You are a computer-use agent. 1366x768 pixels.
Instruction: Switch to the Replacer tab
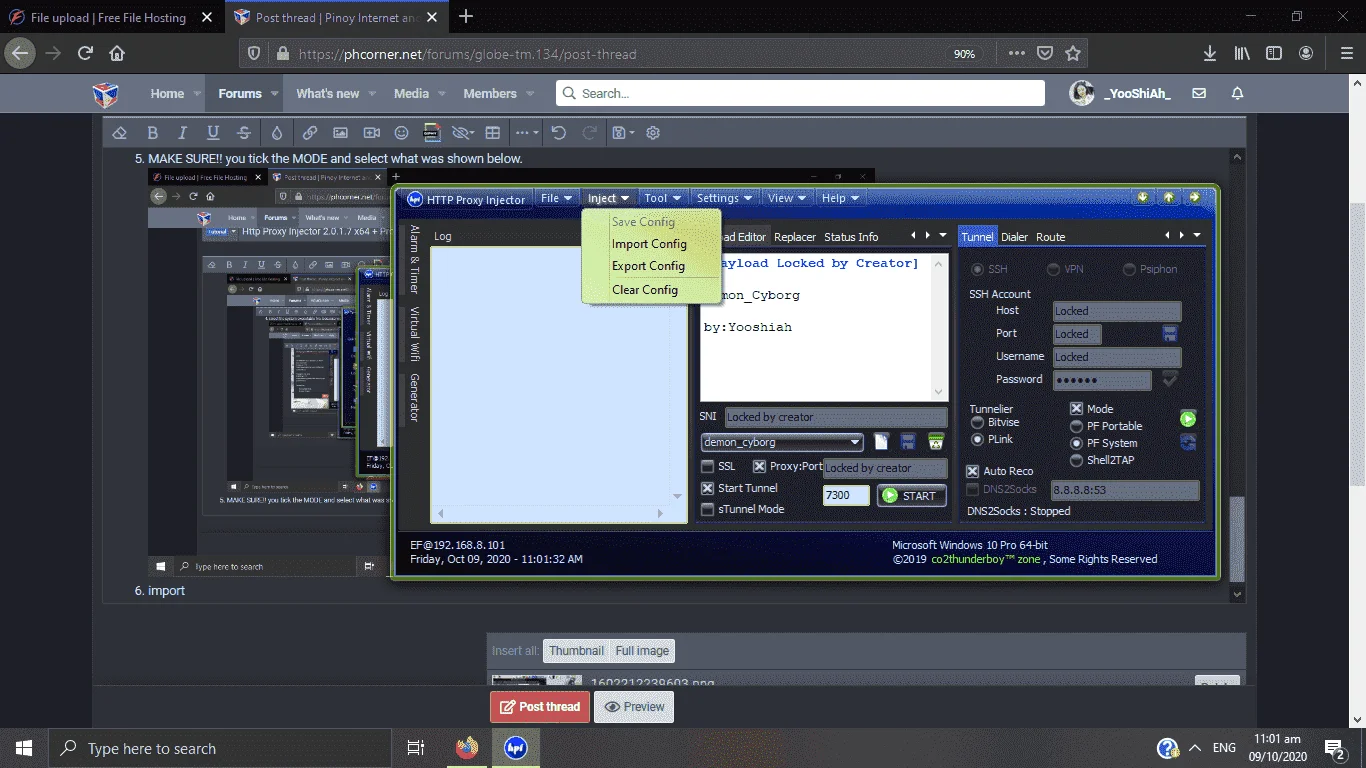click(795, 237)
